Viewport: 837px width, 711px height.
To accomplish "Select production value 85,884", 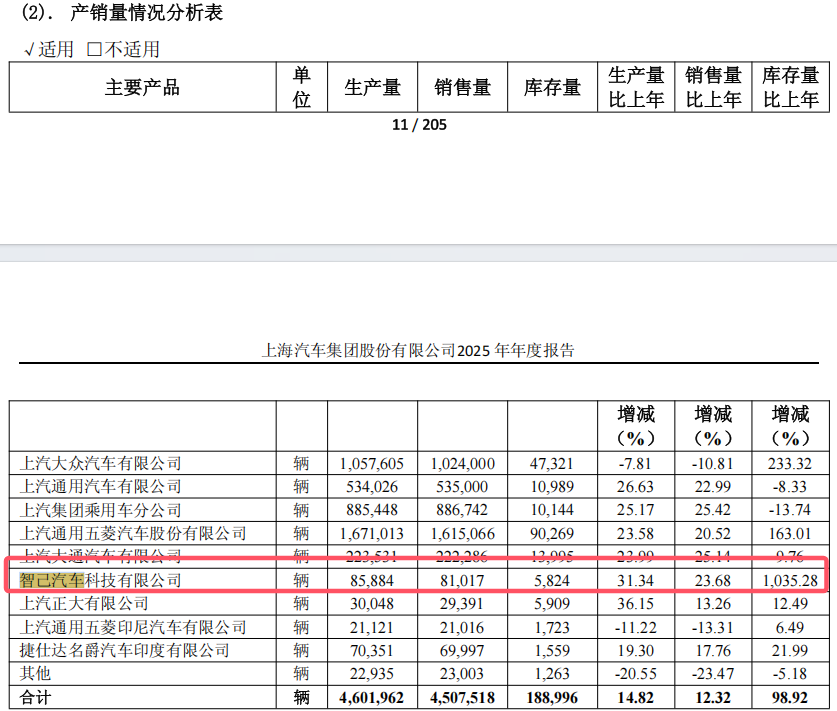I will [372, 581].
